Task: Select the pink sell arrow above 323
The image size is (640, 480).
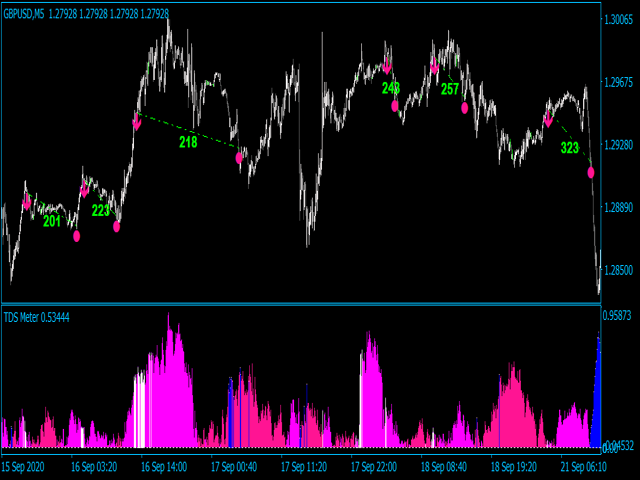Action: (x=548, y=119)
